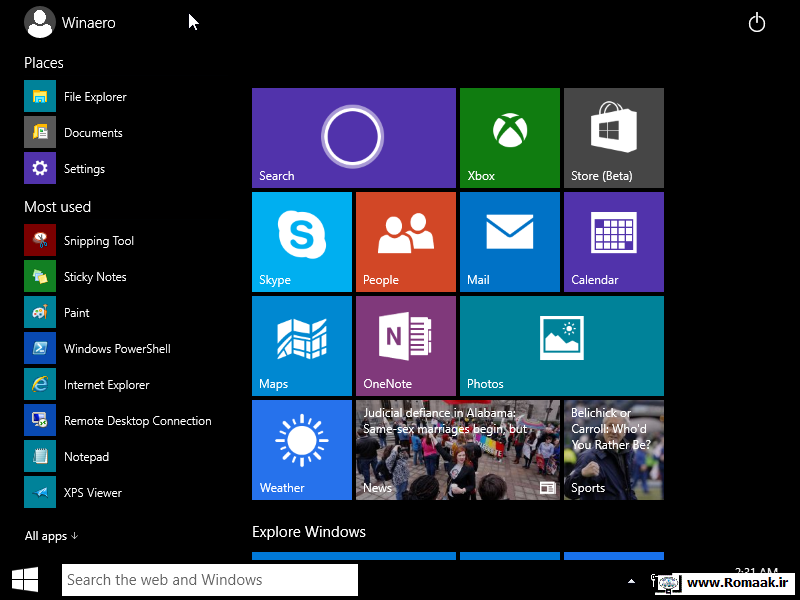Open the Weather tile

(x=302, y=450)
